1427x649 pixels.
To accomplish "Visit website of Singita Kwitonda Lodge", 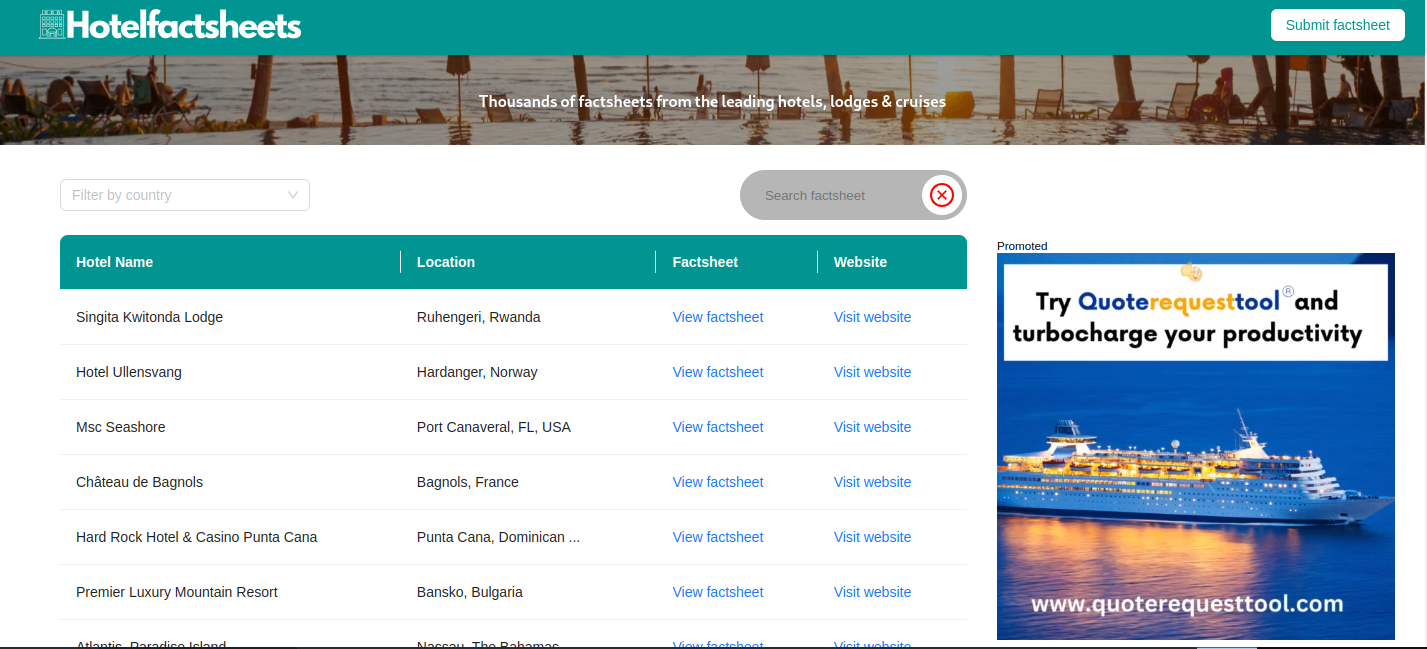I will [x=872, y=317].
